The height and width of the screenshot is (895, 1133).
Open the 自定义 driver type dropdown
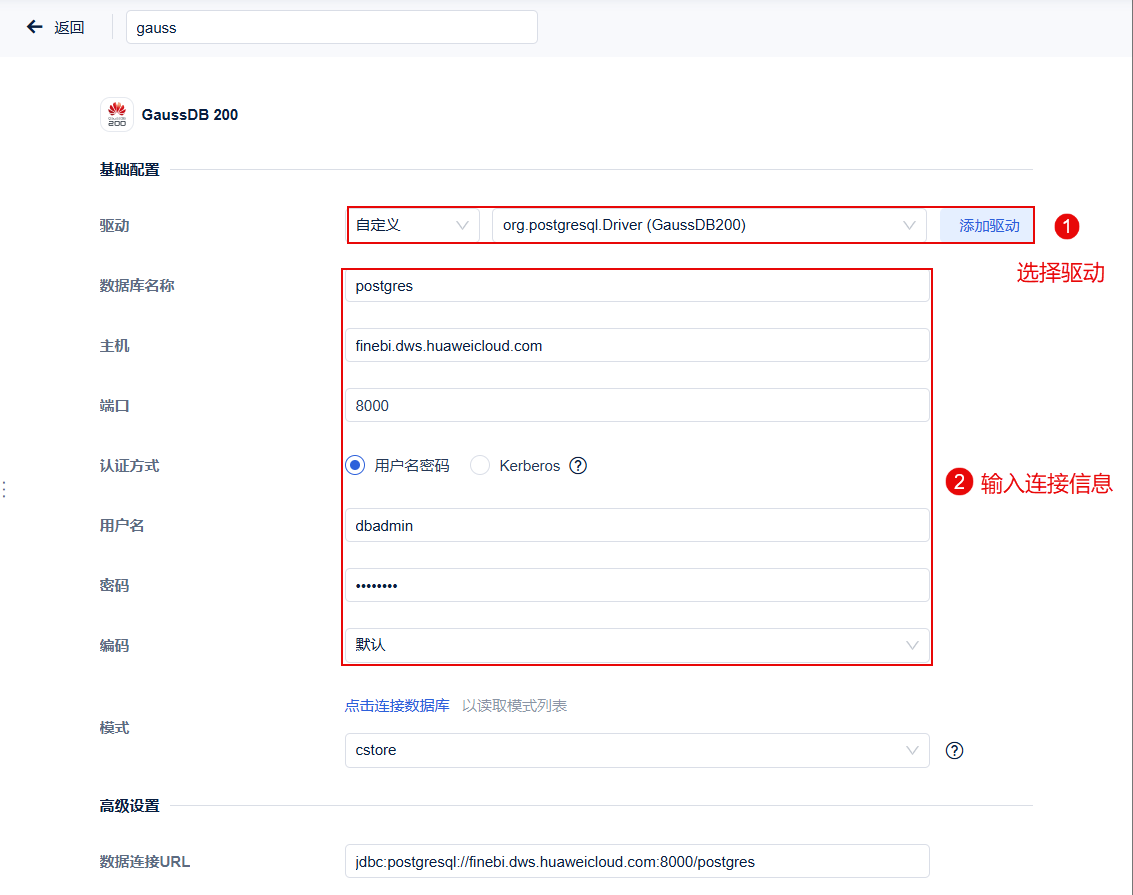413,225
